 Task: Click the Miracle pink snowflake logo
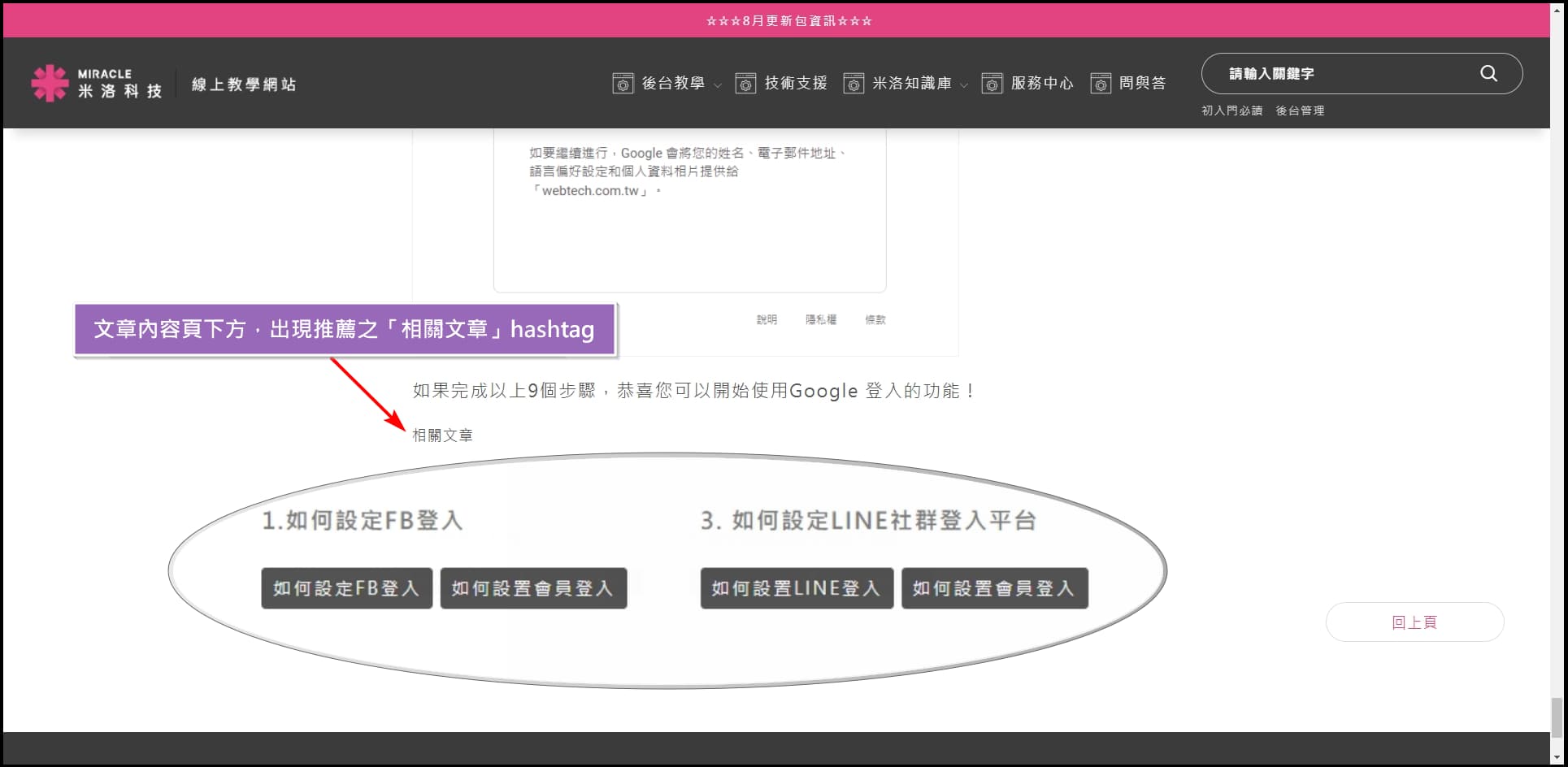[49, 83]
